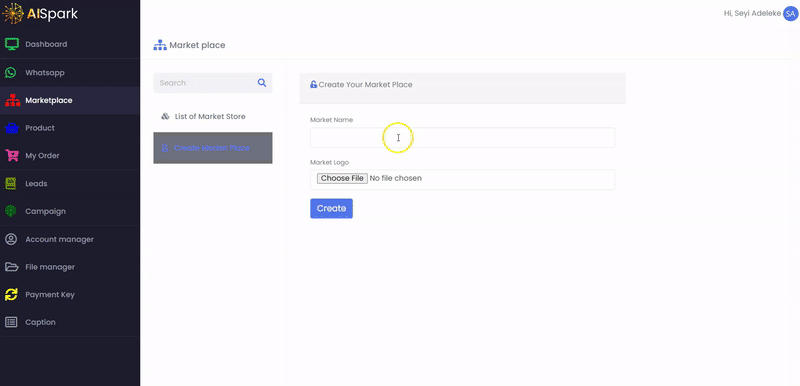Click the blue Create button
Image resolution: width=800 pixels, height=386 pixels.
[331, 209]
